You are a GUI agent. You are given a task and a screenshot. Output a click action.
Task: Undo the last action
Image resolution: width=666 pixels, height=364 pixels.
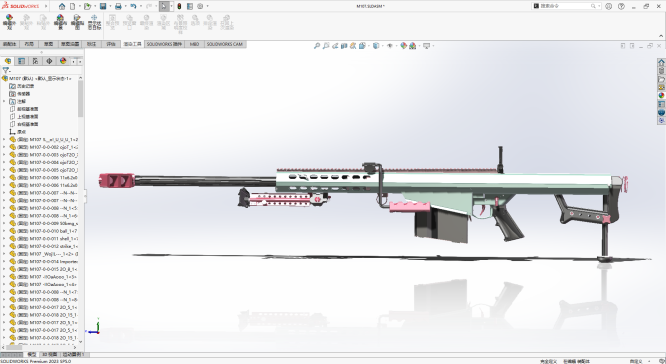point(133,6)
